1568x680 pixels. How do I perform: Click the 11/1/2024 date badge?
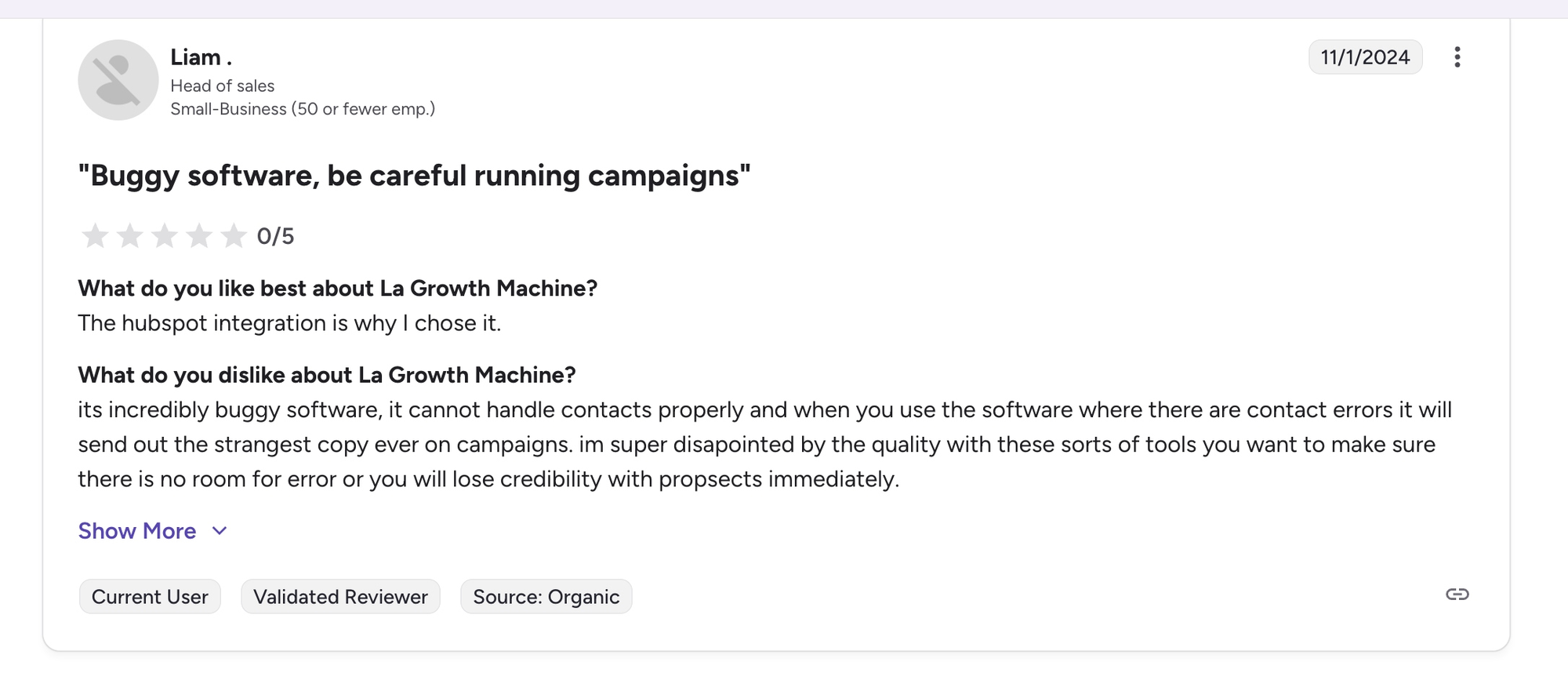point(1365,57)
